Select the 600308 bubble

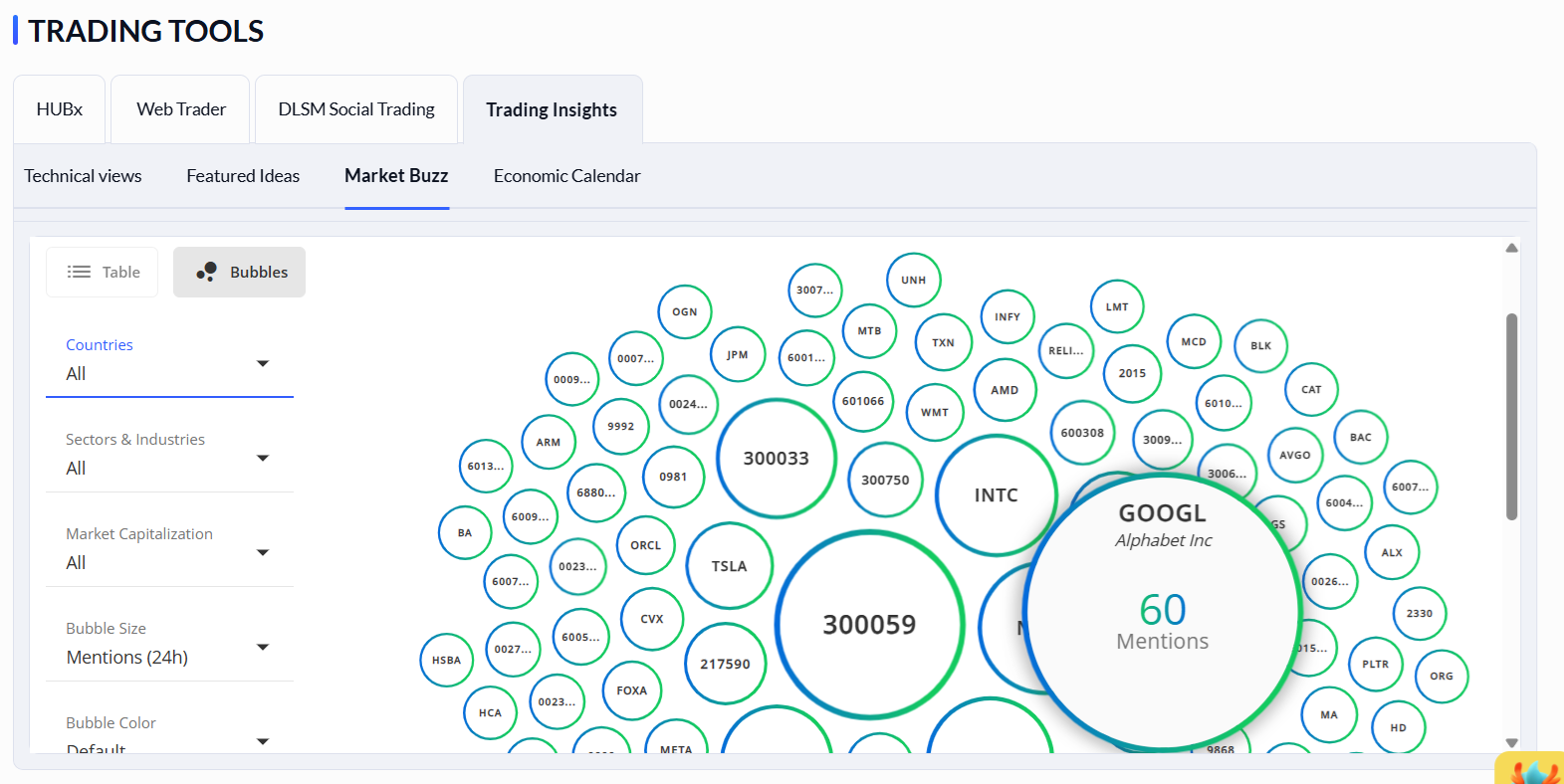1082,433
